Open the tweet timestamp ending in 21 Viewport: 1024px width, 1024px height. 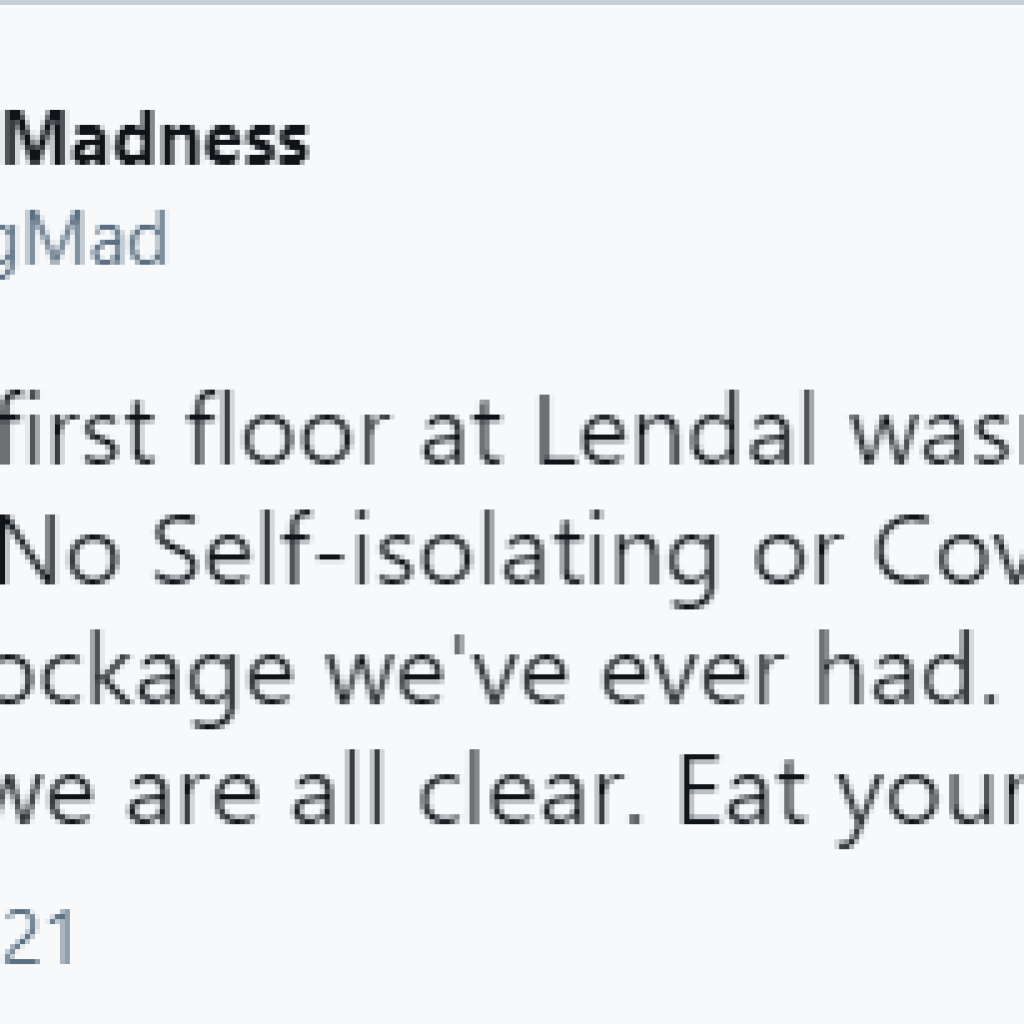pos(38,936)
